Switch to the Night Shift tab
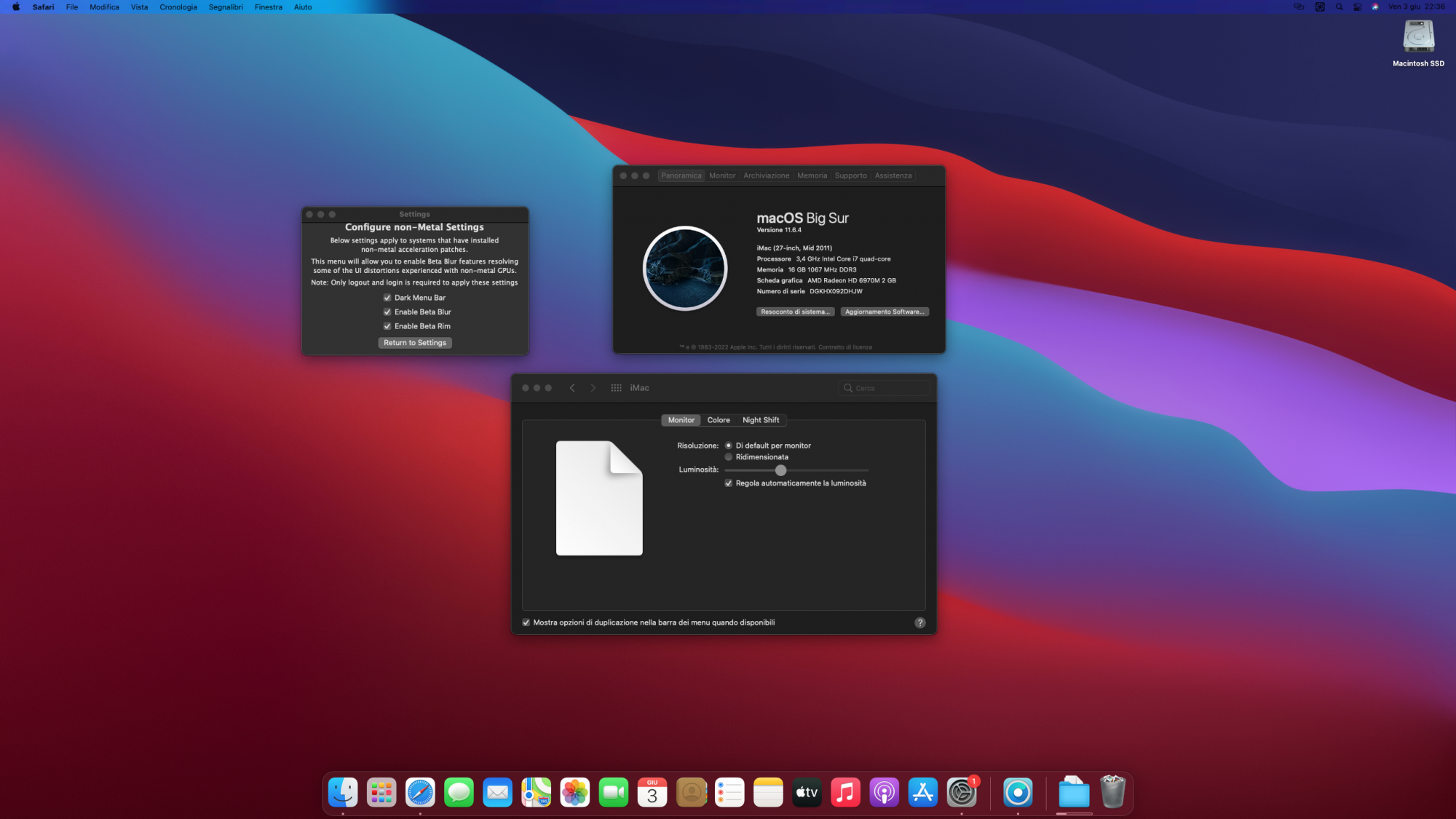This screenshot has width=1456, height=819. point(760,420)
